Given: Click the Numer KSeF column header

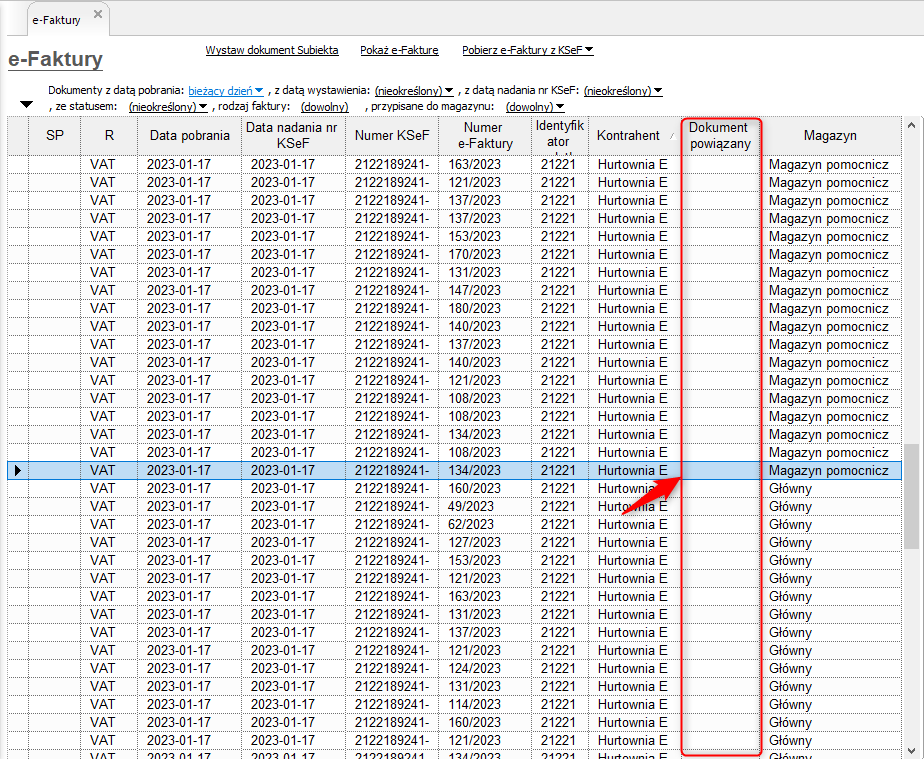Looking at the screenshot, I should coord(393,136).
